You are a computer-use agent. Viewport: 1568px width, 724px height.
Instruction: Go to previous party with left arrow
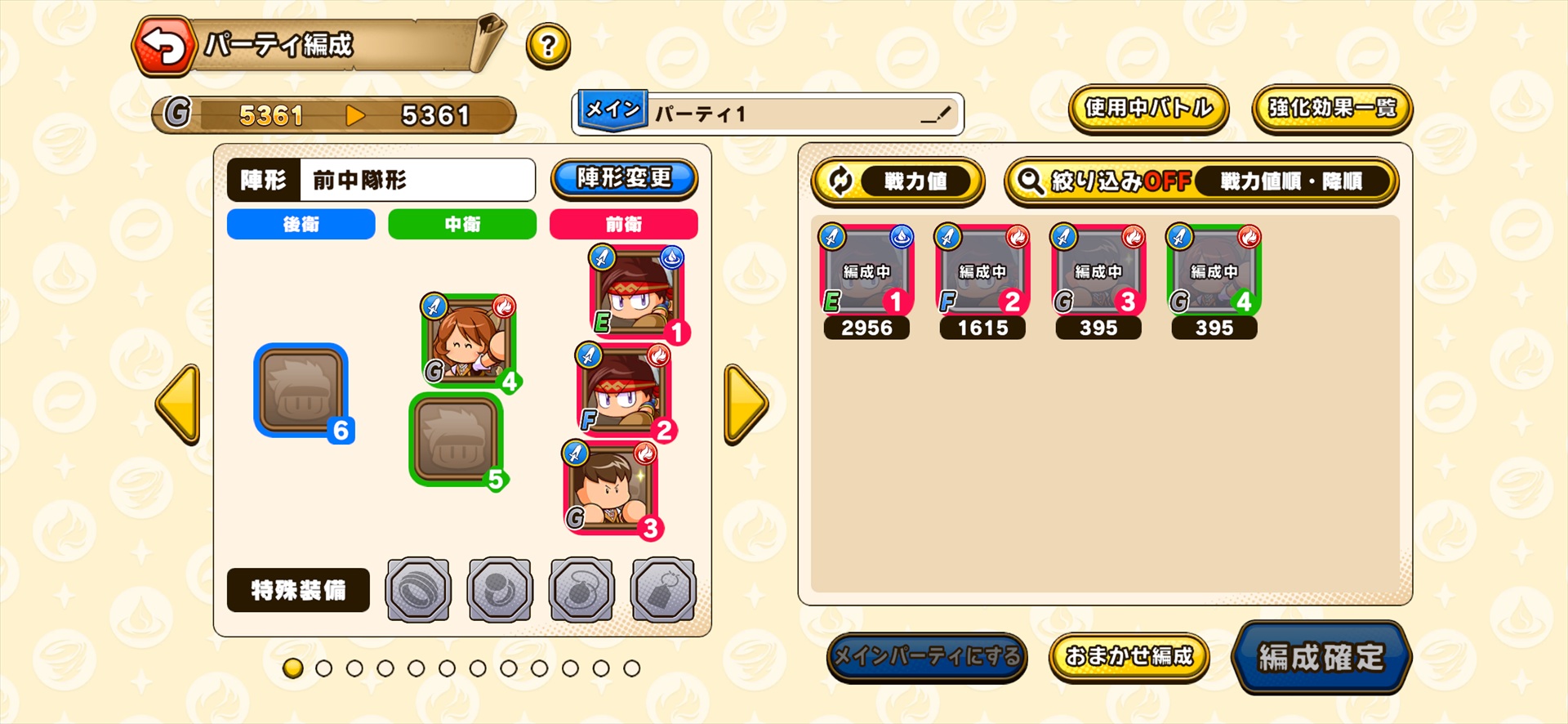[179, 404]
